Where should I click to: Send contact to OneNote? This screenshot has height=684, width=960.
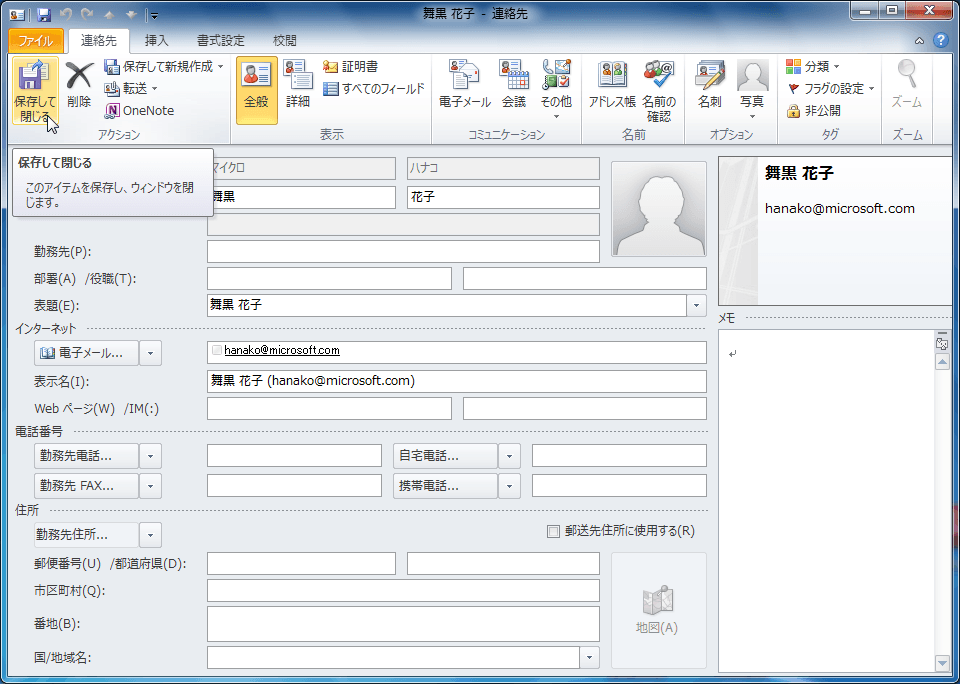140,111
